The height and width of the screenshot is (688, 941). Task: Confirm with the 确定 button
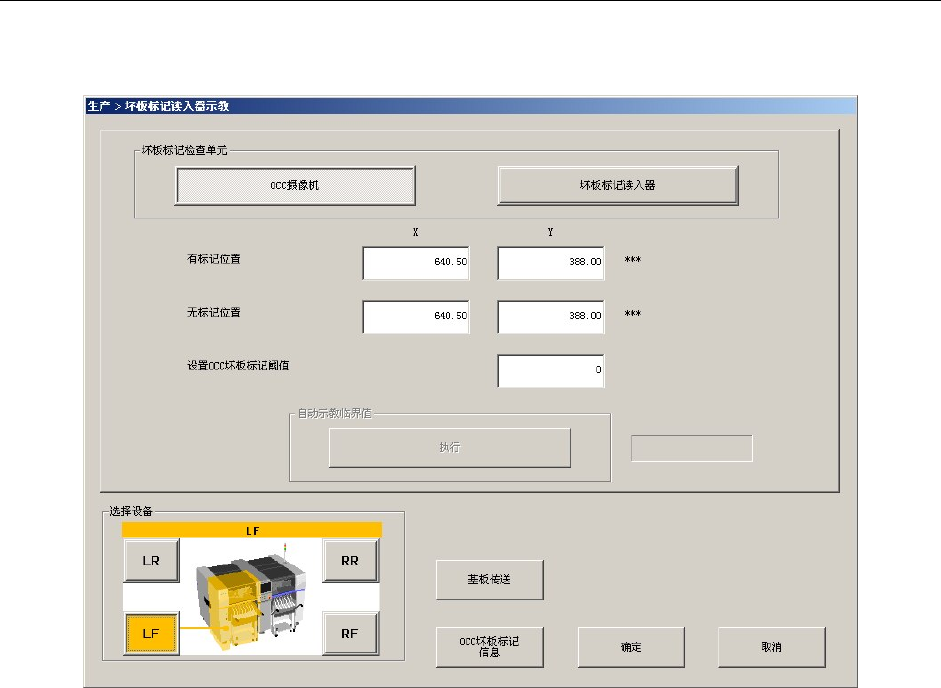[631, 647]
